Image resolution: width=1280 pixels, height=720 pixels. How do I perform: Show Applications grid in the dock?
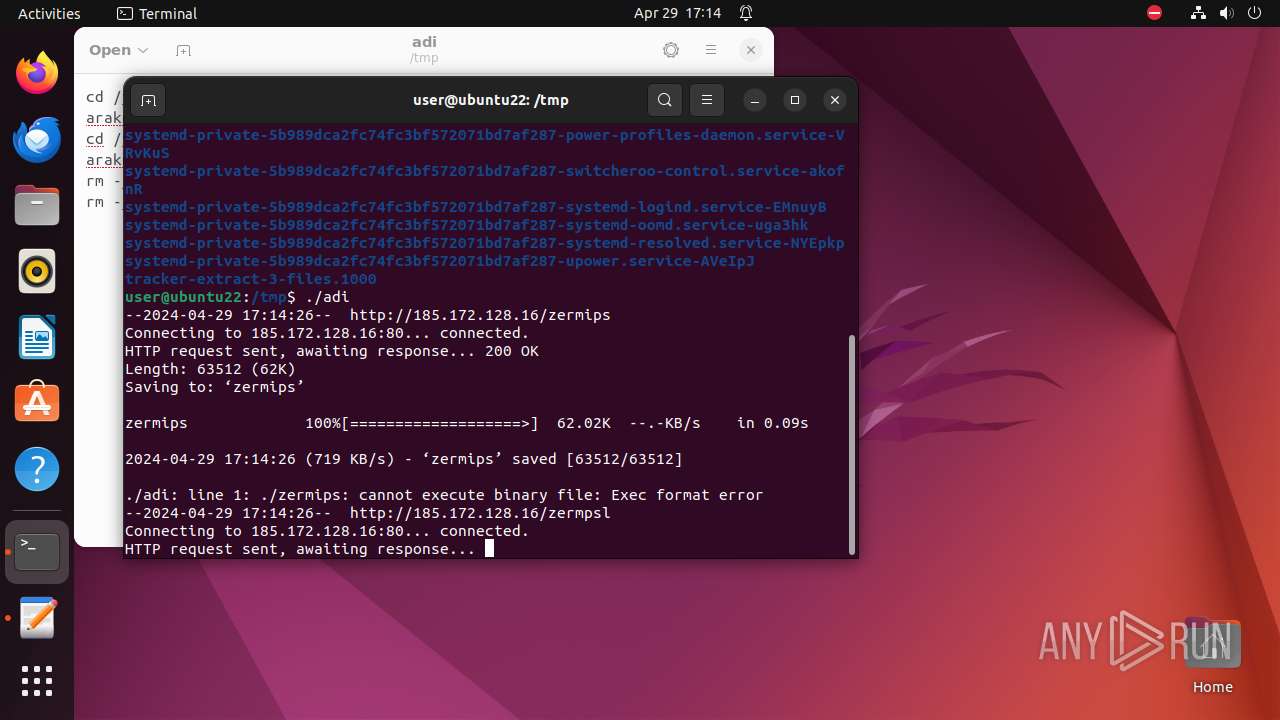click(x=37, y=681)
